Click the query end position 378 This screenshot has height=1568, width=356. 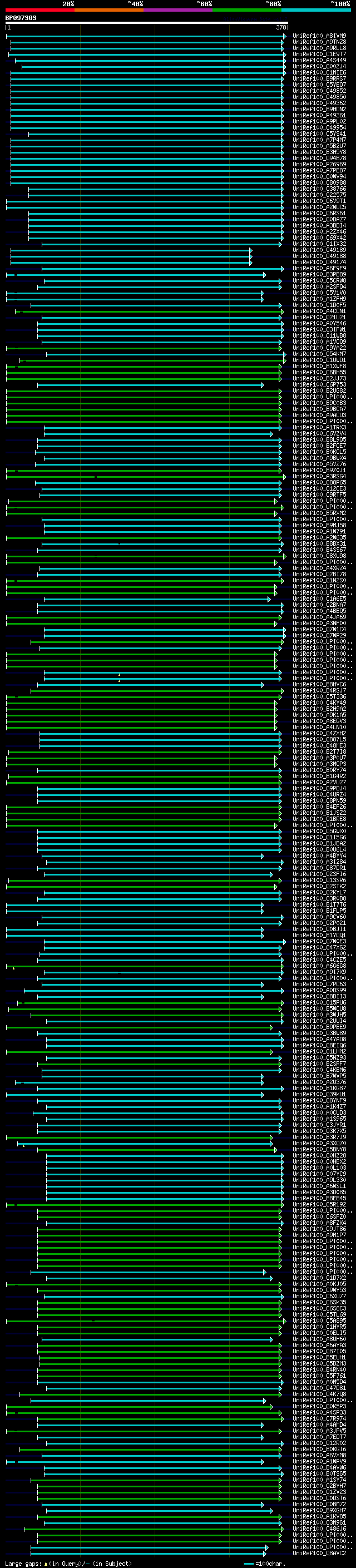point(281,27)
